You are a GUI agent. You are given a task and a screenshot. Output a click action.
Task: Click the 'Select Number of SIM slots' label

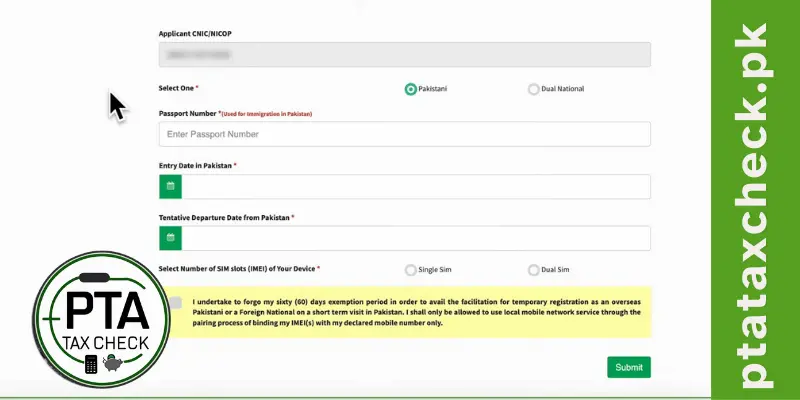pyautogui.click(x=237, y=268)
